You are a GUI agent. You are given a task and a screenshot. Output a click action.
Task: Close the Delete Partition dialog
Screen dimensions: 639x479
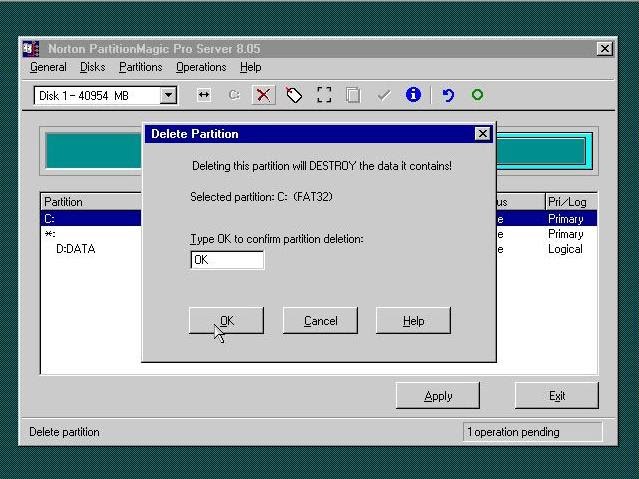pyautogui.click(x=483, y=134)
